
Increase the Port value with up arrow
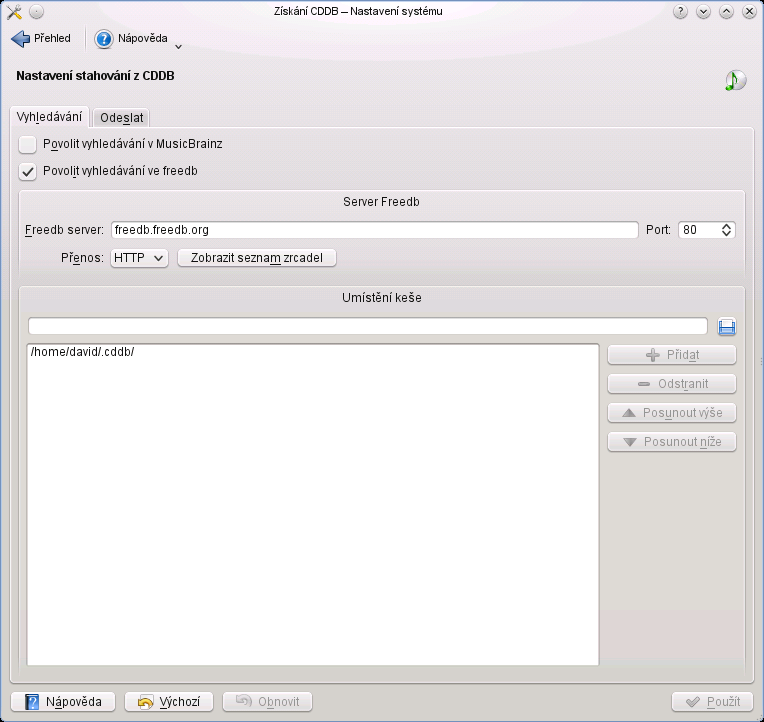pyautogui.click(x=726, y=226)
